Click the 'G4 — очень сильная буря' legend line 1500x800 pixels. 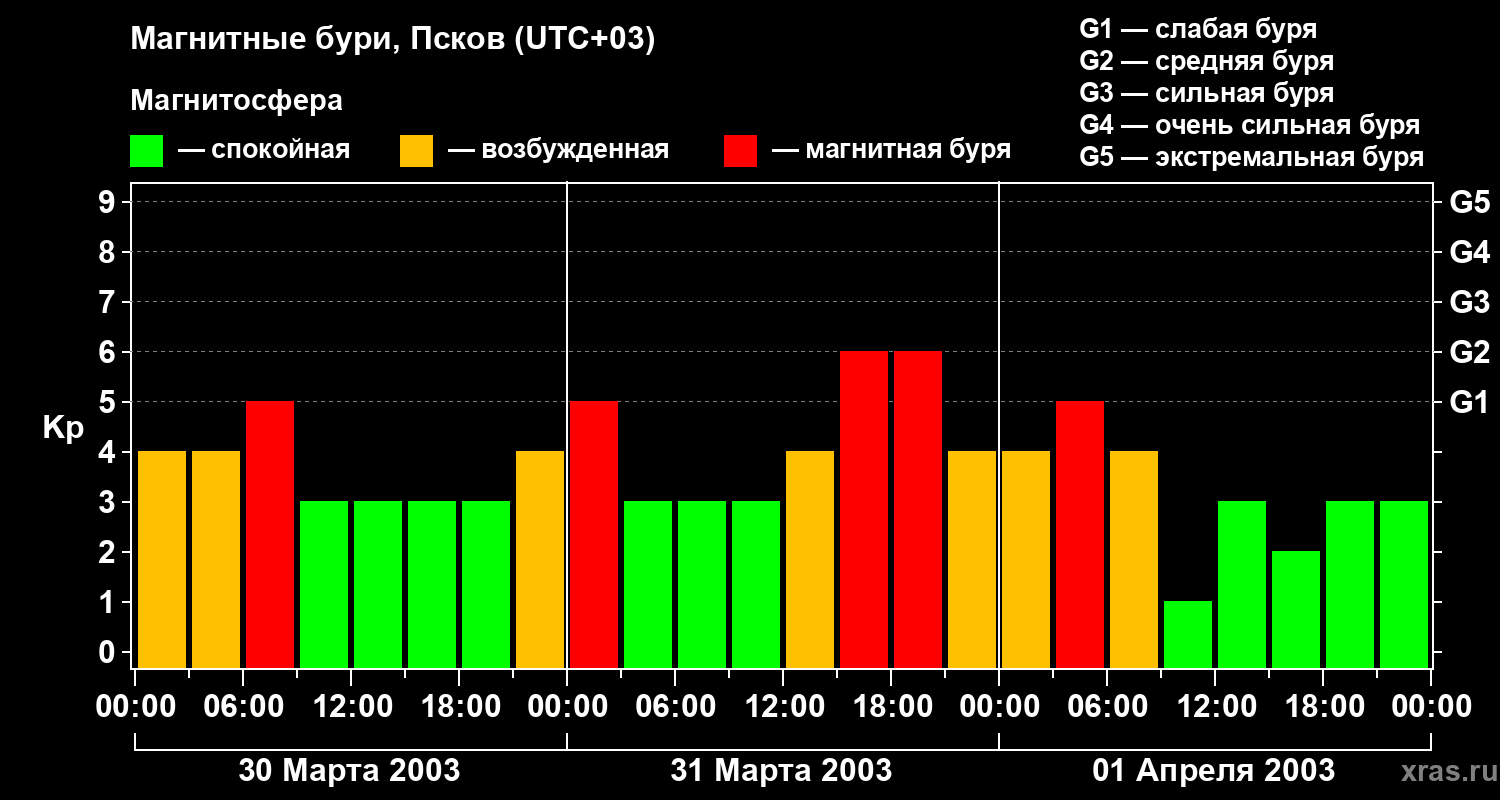pos(1250,125)
